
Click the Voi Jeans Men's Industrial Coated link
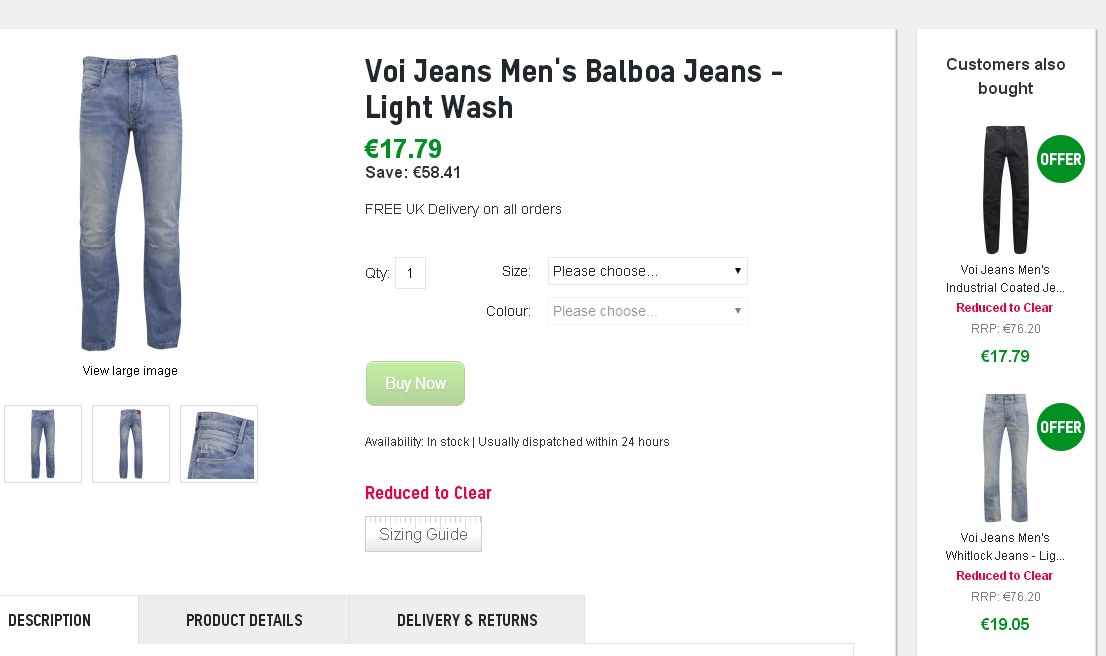click(1005, 279)
